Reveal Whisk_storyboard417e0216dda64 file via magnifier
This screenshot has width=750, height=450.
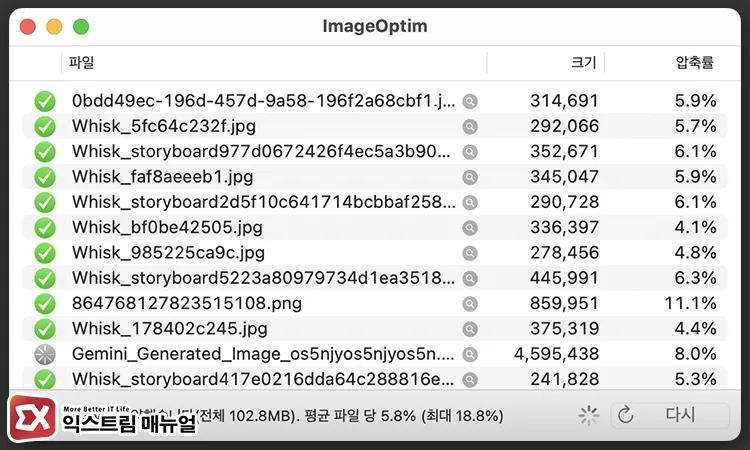pos(470,380)
